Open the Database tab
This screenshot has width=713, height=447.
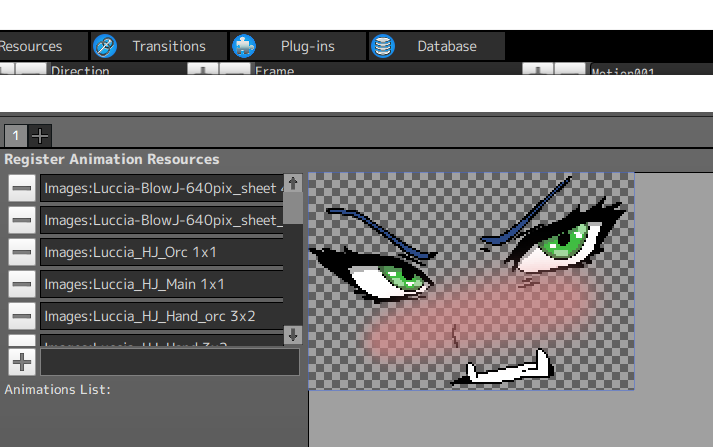[x=437, y=46]
